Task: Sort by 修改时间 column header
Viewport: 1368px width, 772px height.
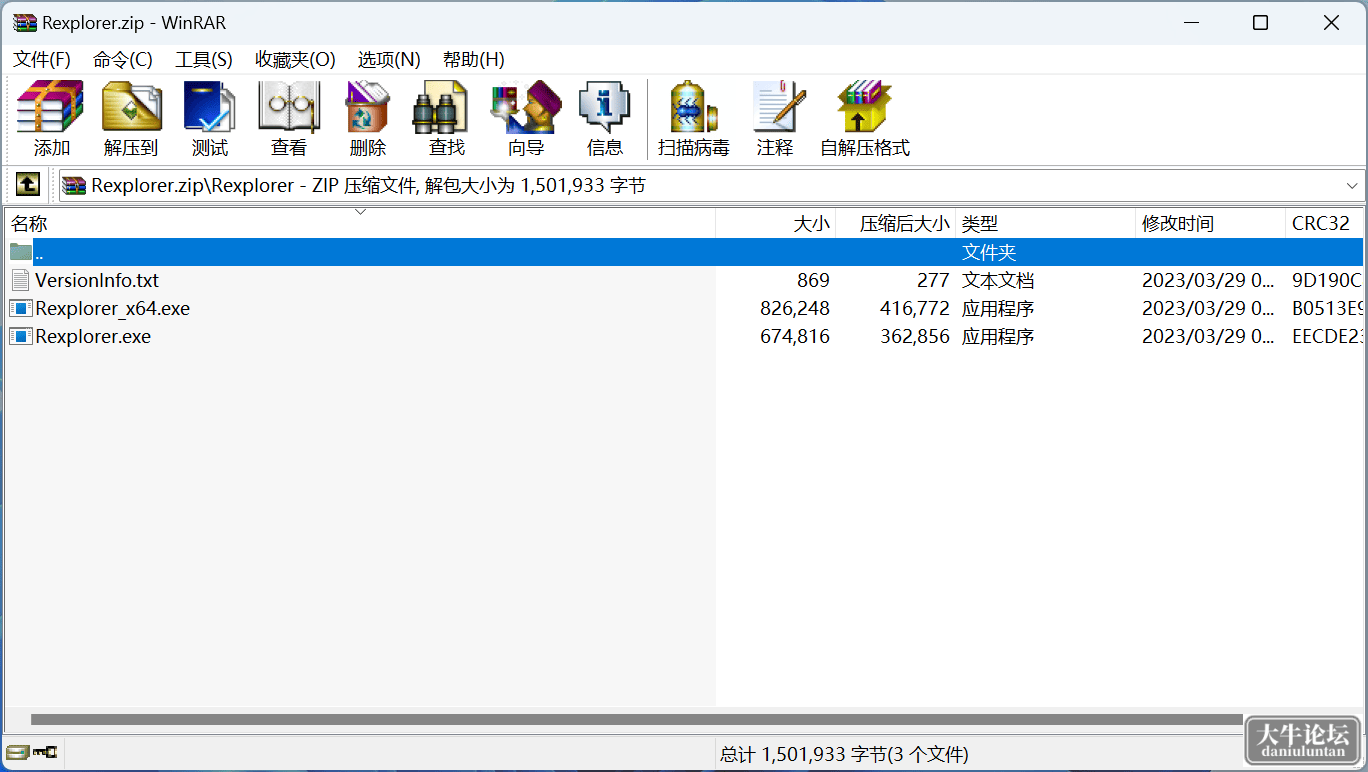Action: click(x=1211, y=224)
